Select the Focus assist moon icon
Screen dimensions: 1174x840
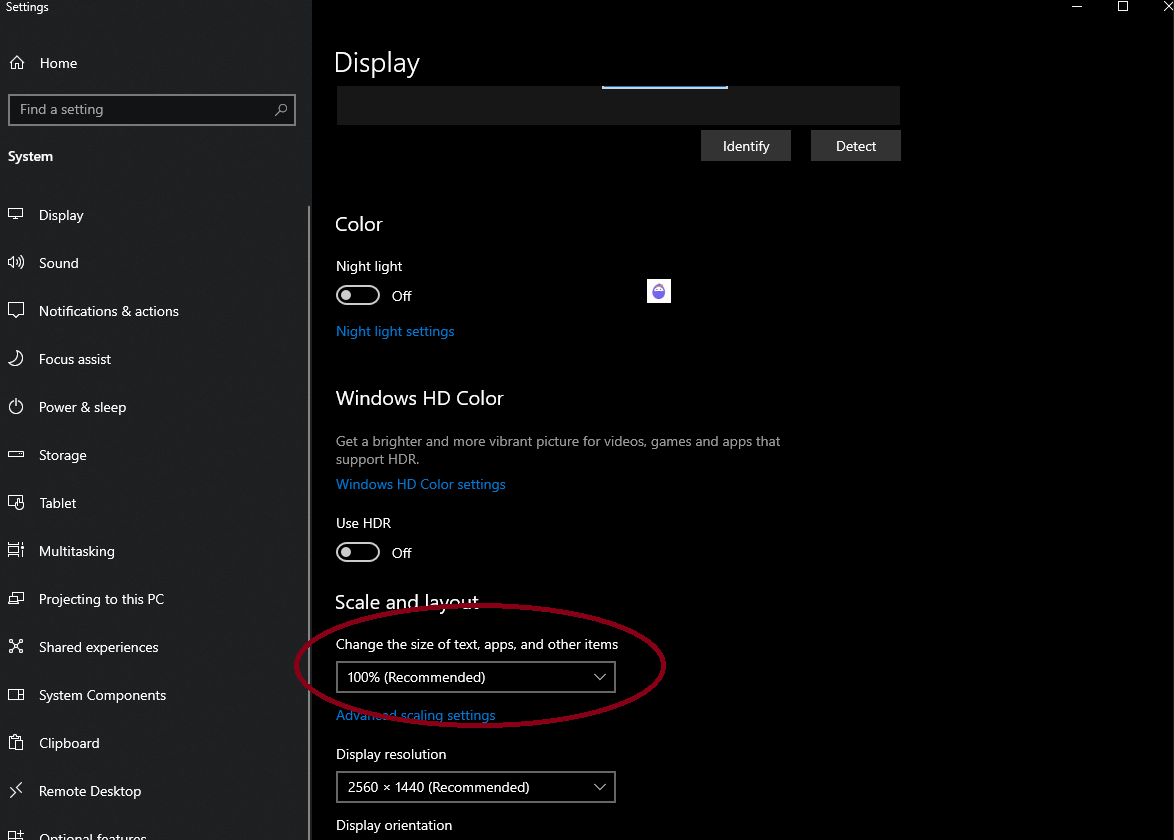(x=16, y=359)
